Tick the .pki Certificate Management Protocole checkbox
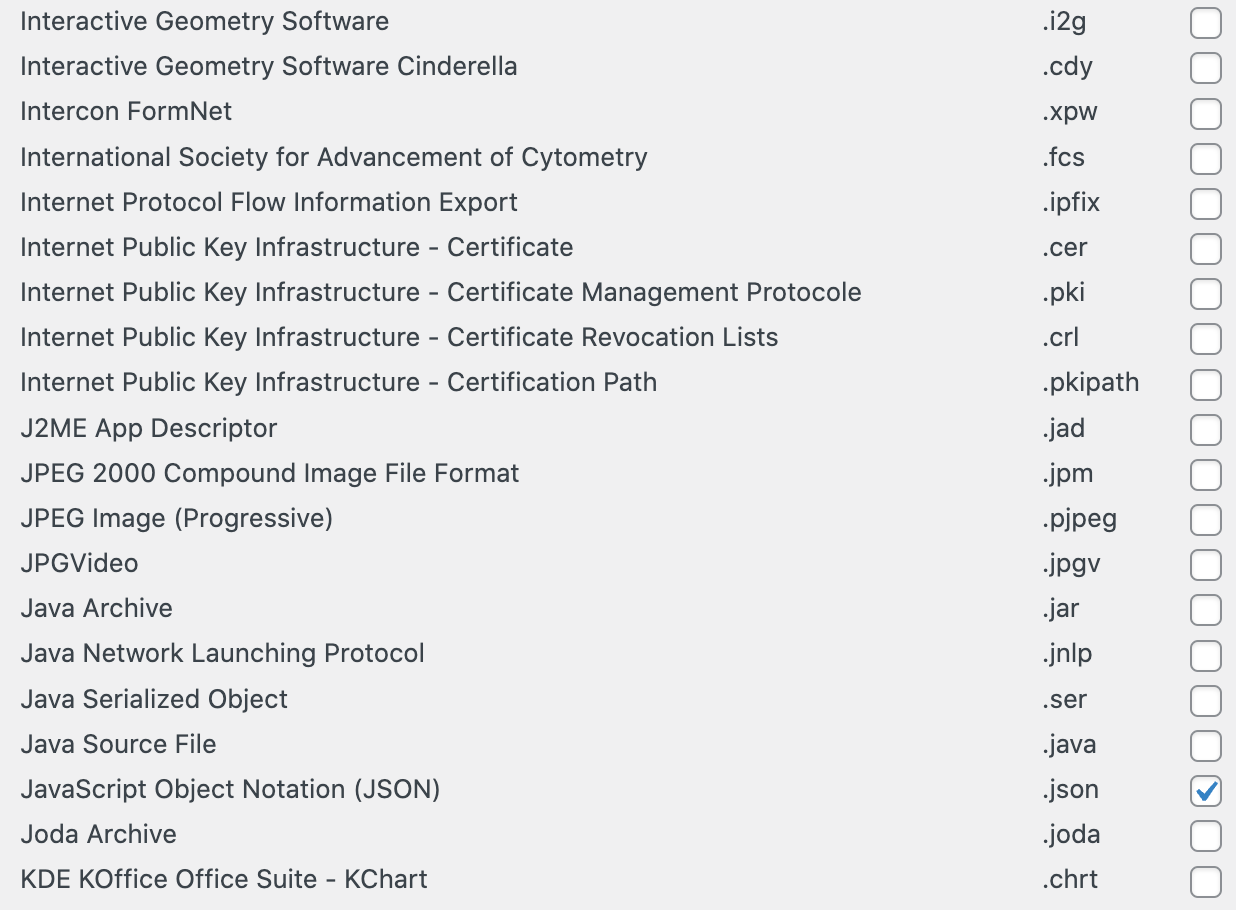This screenshot has height=910, width=1236. tap(1206, 293)
